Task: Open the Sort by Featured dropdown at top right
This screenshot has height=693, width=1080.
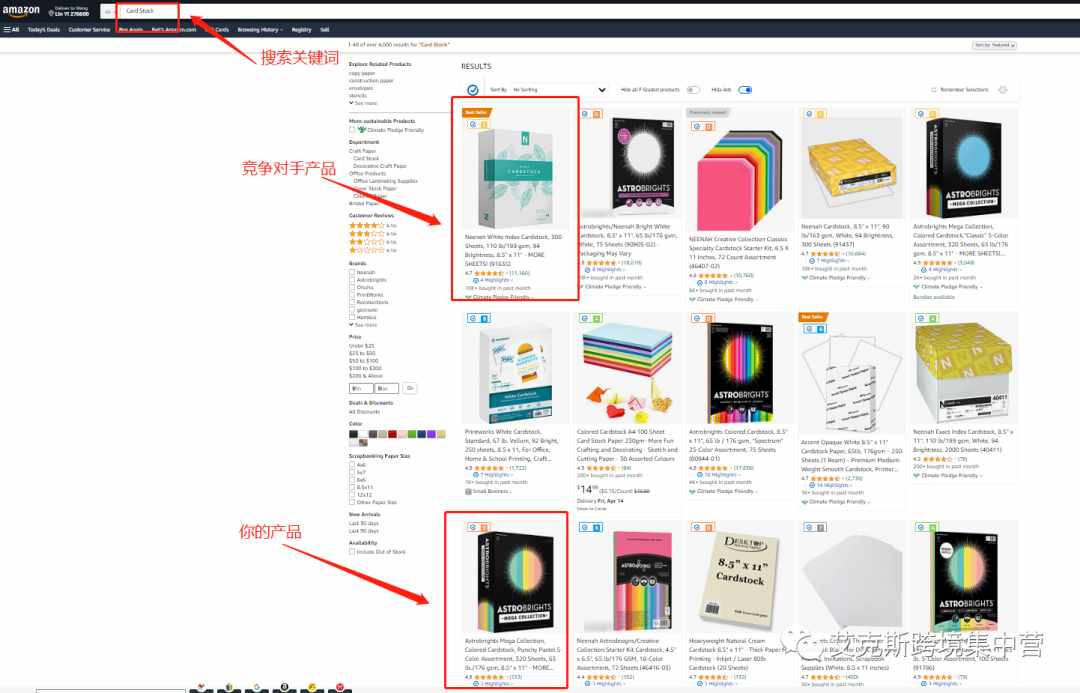Action: click(x=995, y=45)
